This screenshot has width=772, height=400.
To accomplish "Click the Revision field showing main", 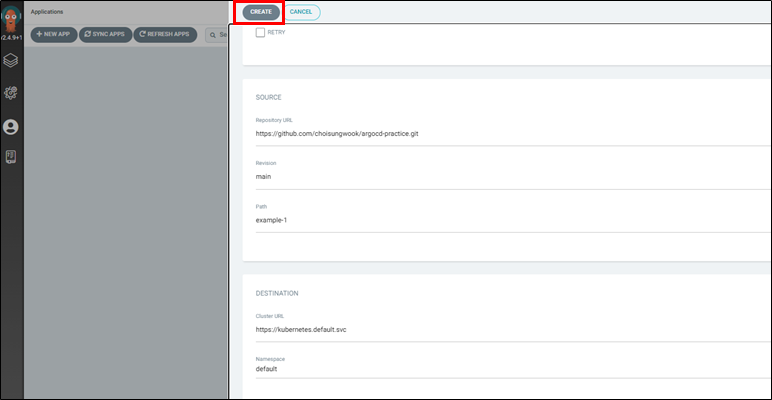I will (x=513, y=177).
